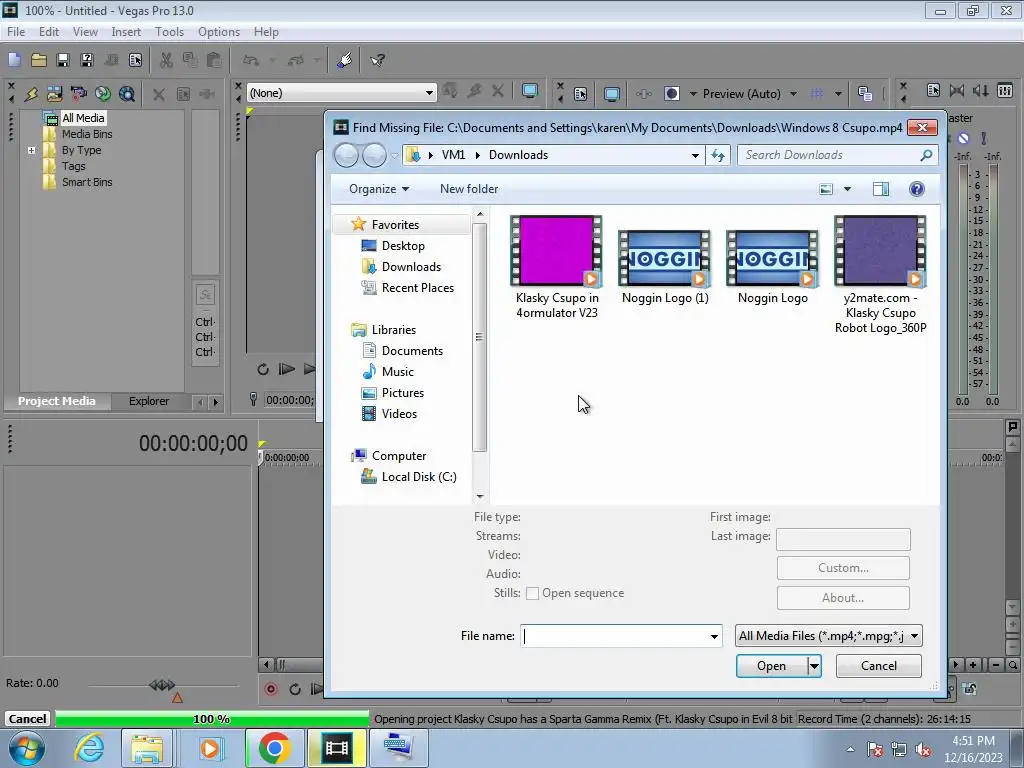Open project Properties icon in main toolbar
This screenshot has width=1024, height=768.
click(135, 60)
